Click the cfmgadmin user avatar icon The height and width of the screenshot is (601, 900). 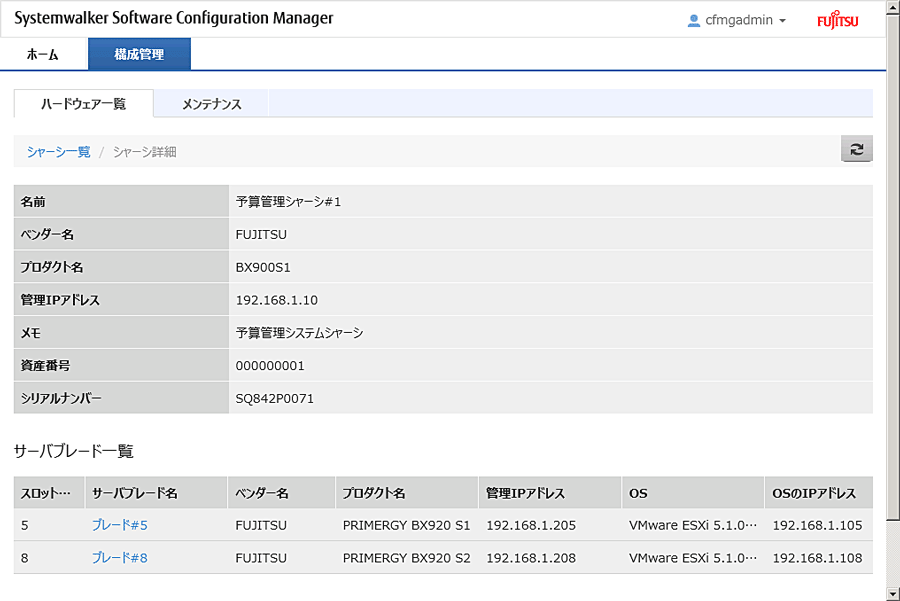[693, 21]
